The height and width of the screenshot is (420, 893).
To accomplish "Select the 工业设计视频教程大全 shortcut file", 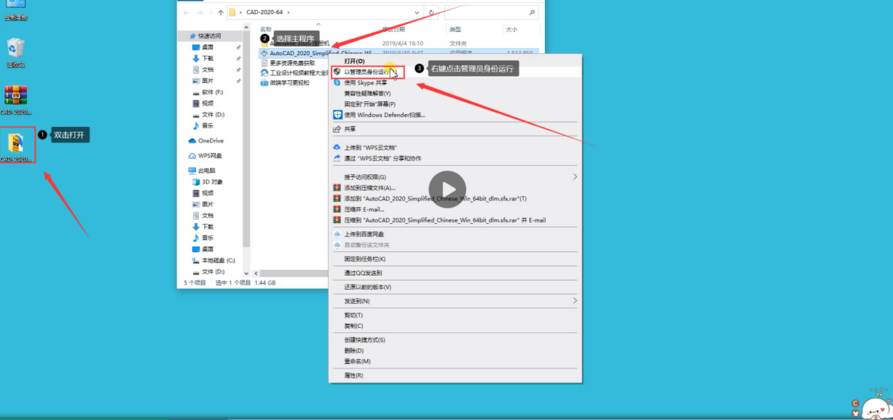I will click(x=294, y=73).
